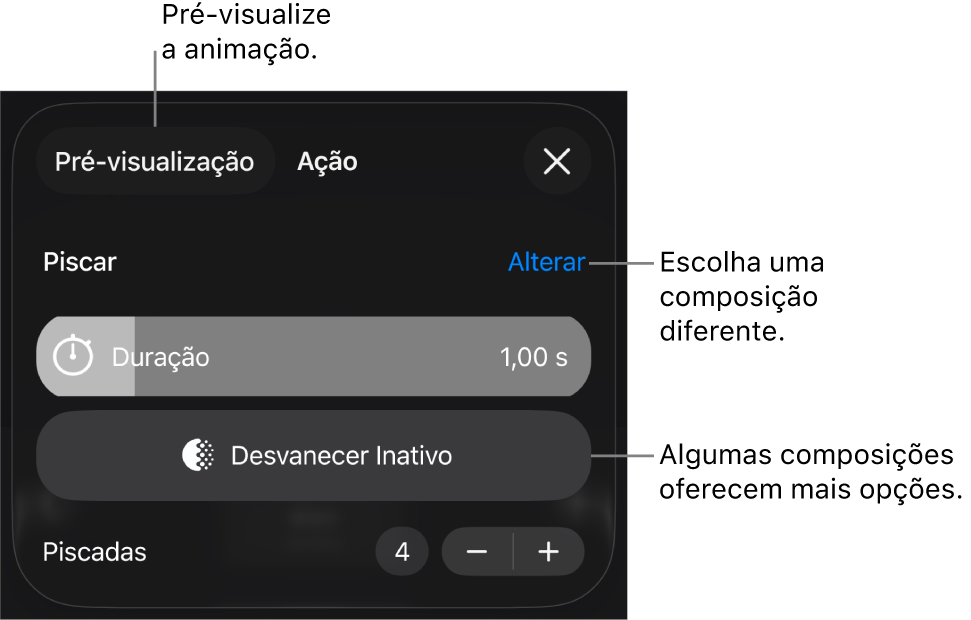The height and width of the screenshot is (620, 971).
Task: Open the Alterar link to change the effect
Action: (546, 262)
